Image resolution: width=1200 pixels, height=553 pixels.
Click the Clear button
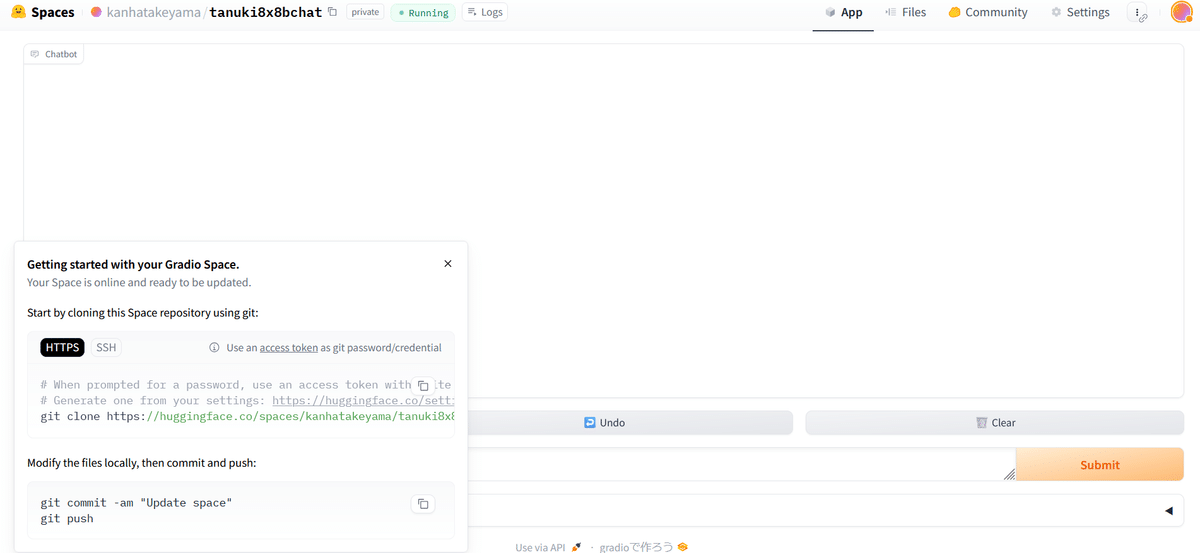(995, 423)
